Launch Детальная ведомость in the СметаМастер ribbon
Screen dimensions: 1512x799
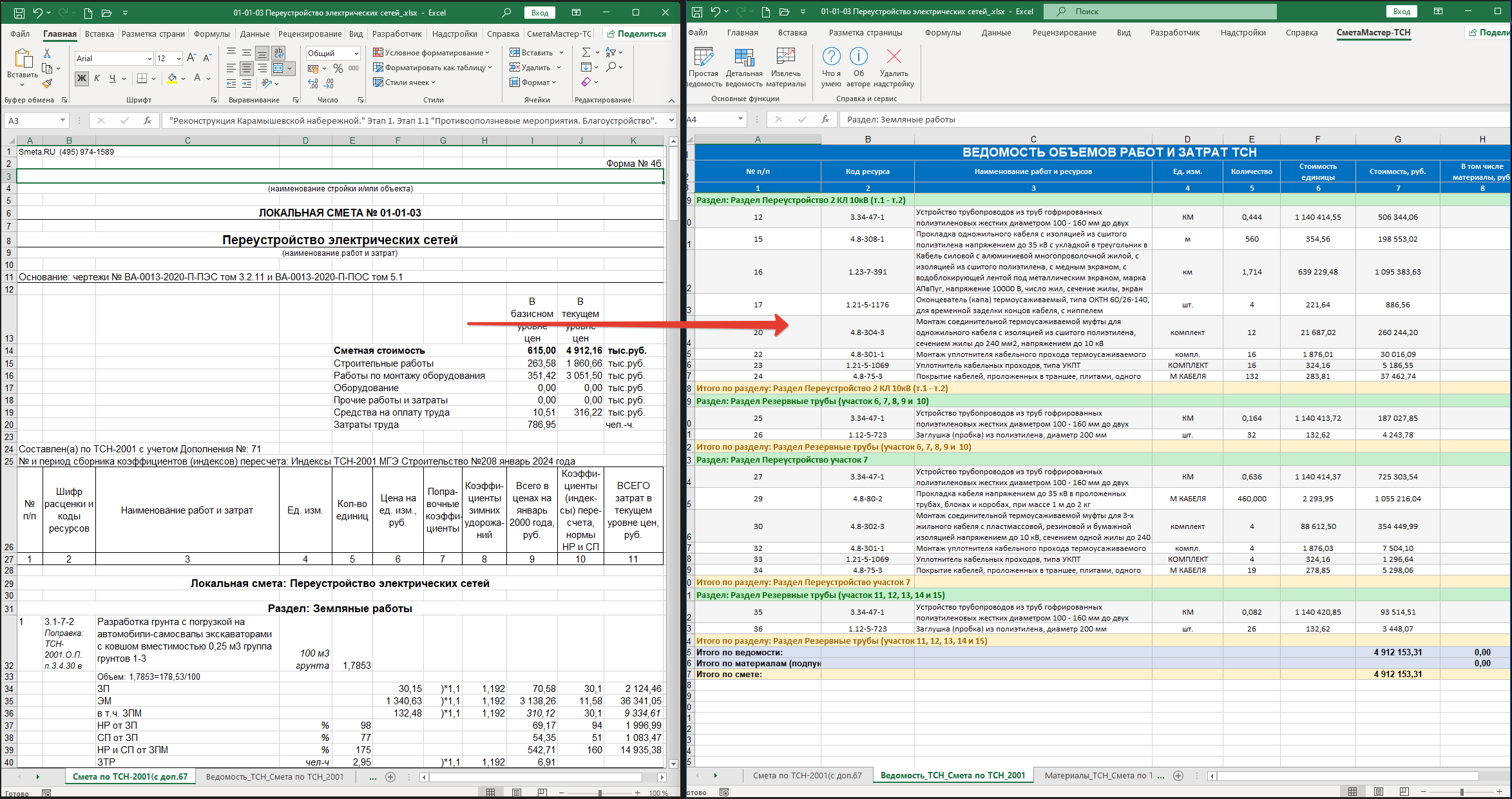click(x=744, y=67)
